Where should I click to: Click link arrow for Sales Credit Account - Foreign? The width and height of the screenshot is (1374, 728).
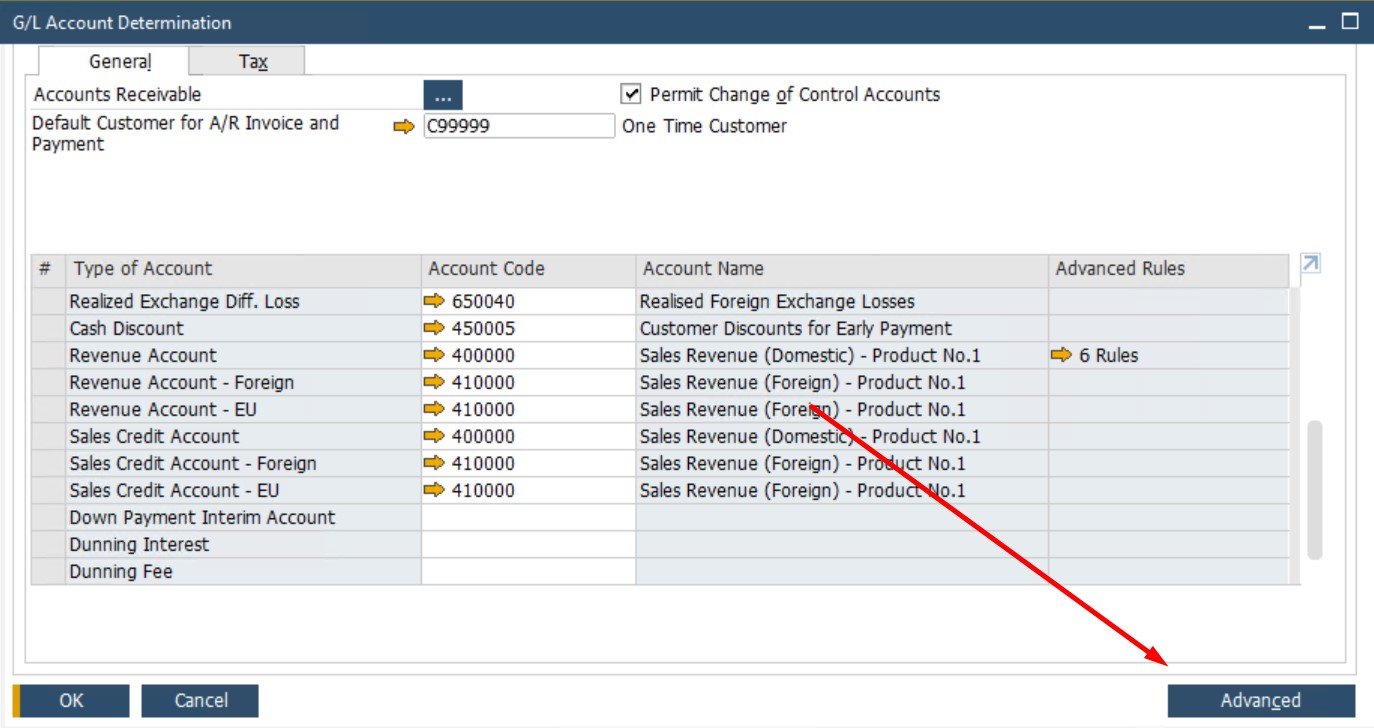(x=434, y=463)
